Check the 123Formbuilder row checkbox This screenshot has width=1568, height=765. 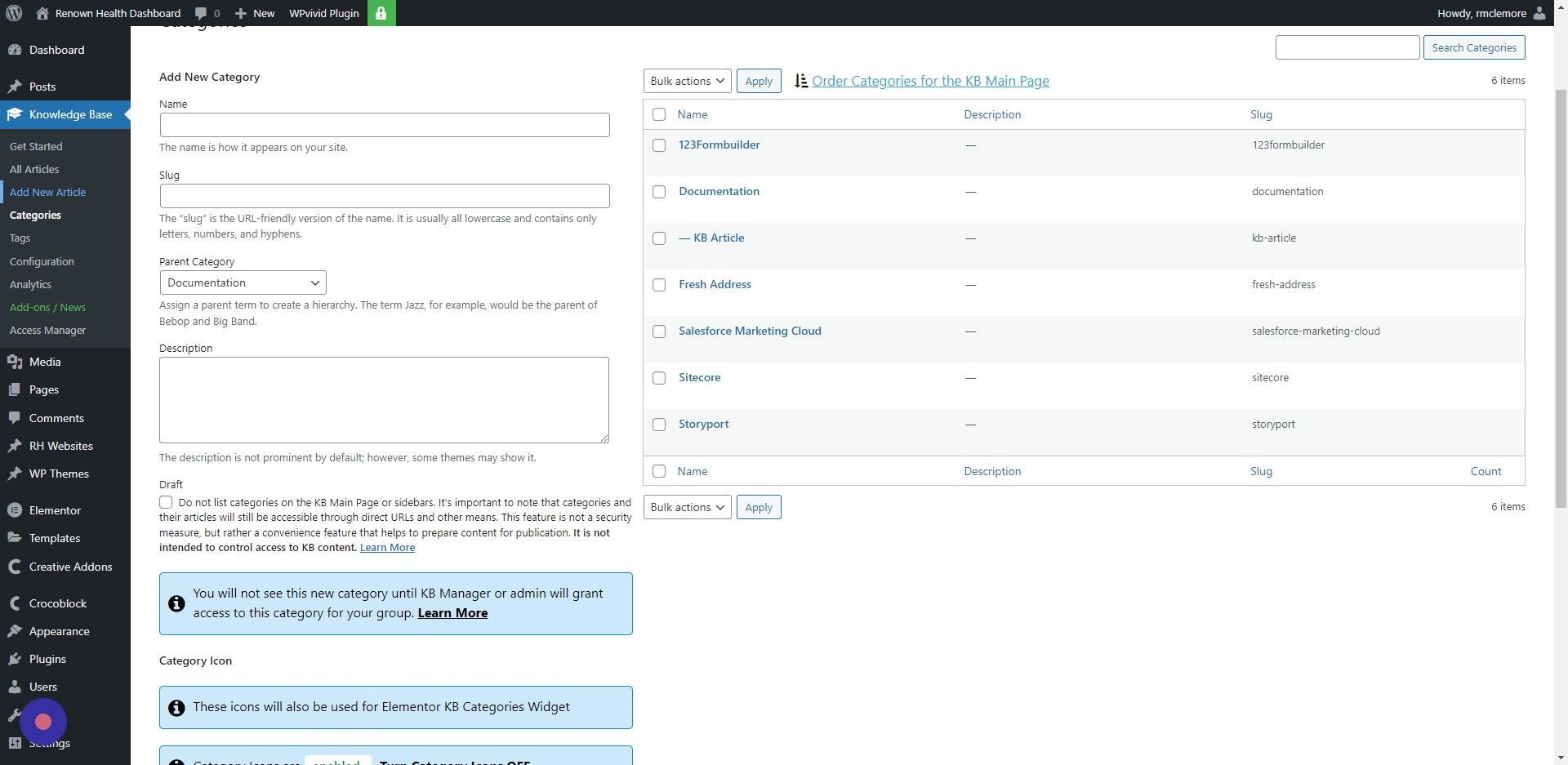pyautogui.click(x=659, y=145)
